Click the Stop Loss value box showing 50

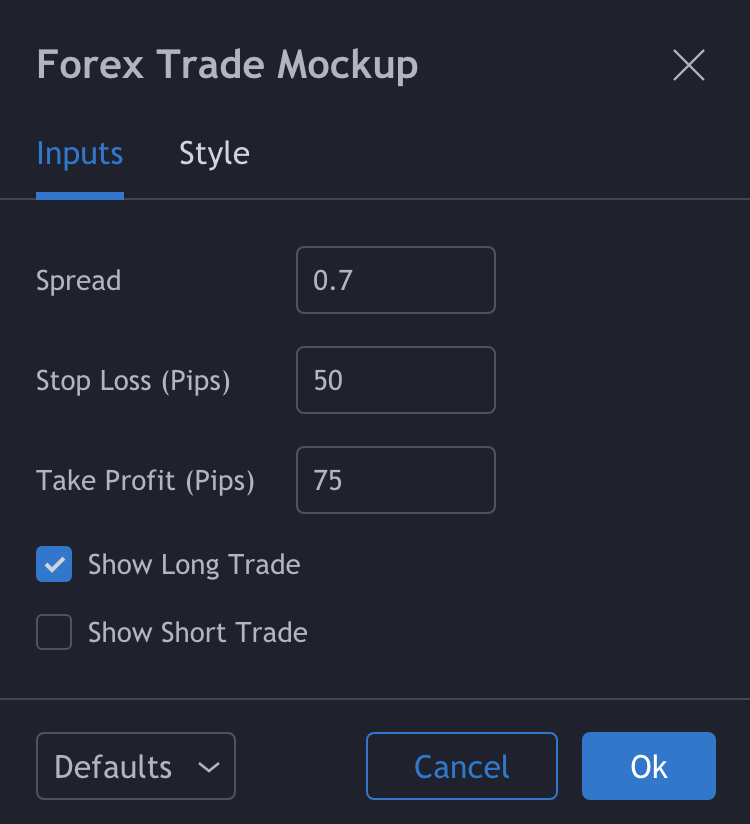[x=395, y=380]
